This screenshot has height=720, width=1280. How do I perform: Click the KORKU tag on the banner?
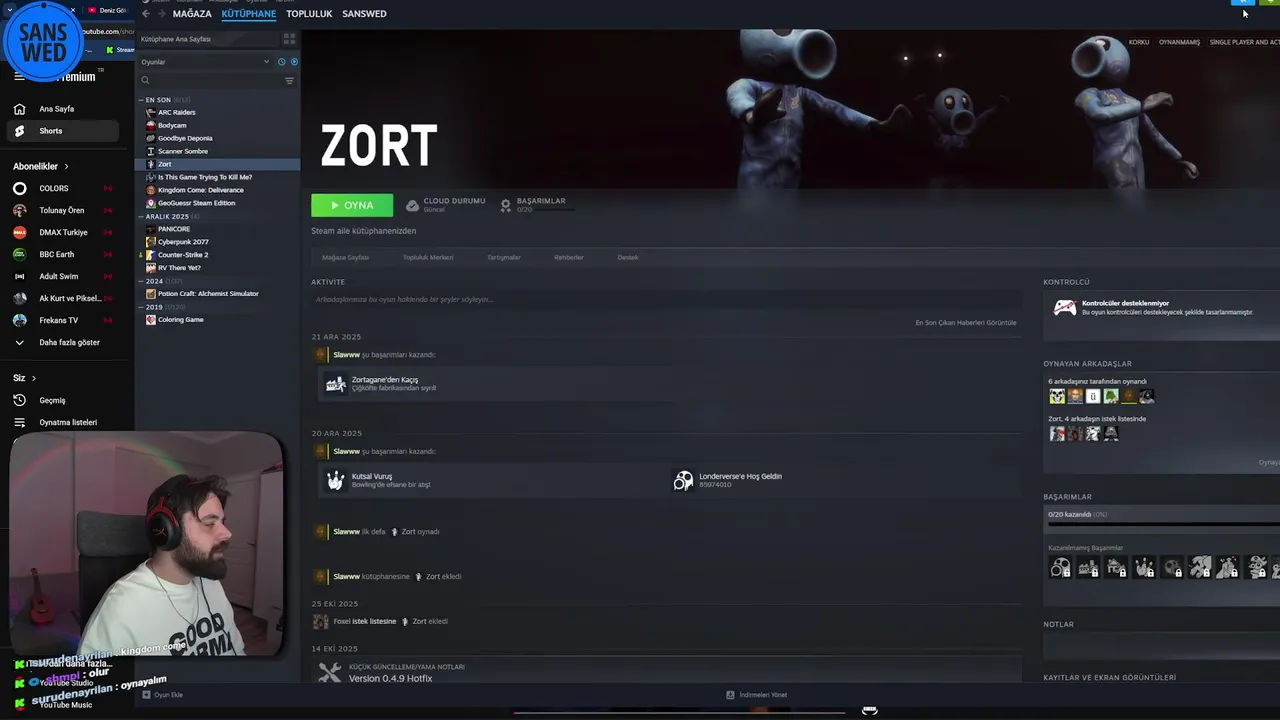click(x=1139, y=43)
